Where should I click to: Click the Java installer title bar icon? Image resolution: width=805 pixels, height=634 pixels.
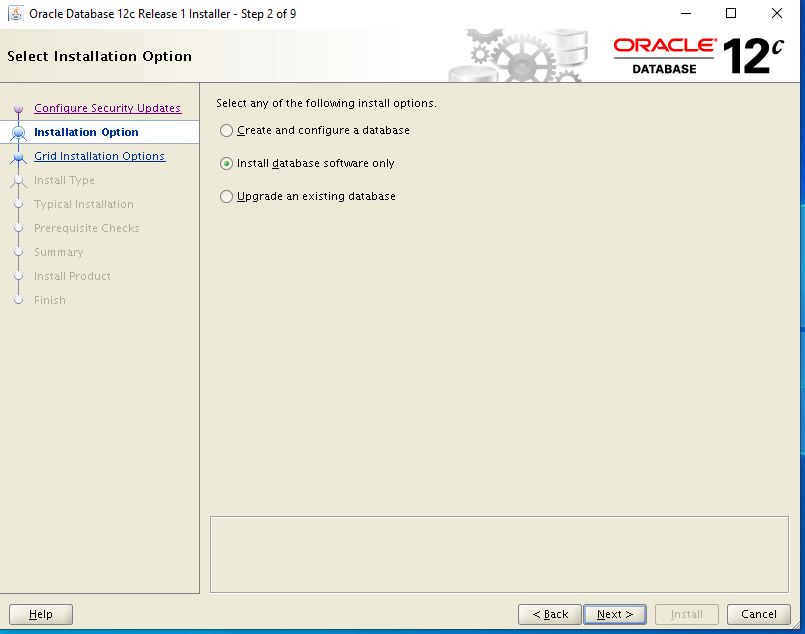pyautogui.click(x=15, y=13)
